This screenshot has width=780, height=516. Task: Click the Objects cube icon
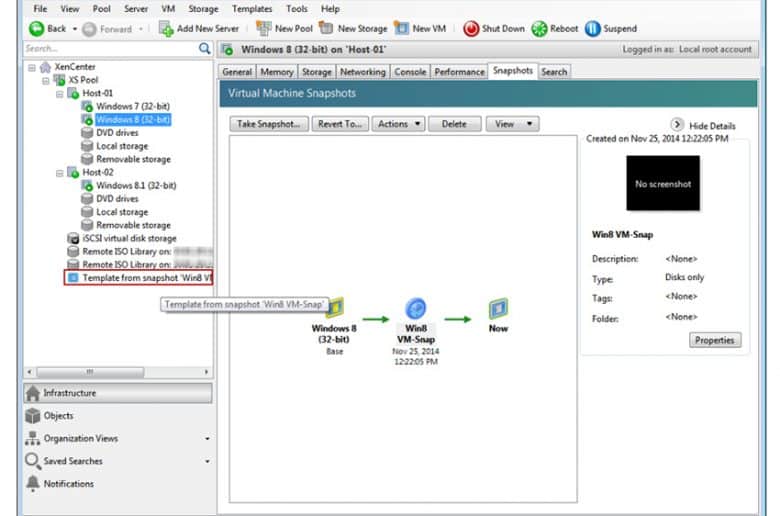[33, 415]
